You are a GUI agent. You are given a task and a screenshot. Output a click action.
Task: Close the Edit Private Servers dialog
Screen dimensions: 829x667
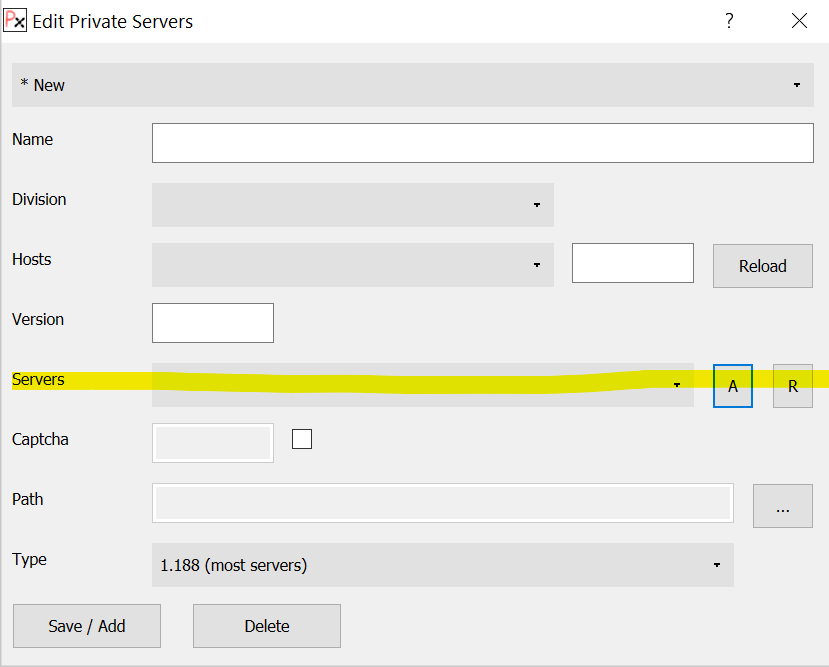coord(799,21)
